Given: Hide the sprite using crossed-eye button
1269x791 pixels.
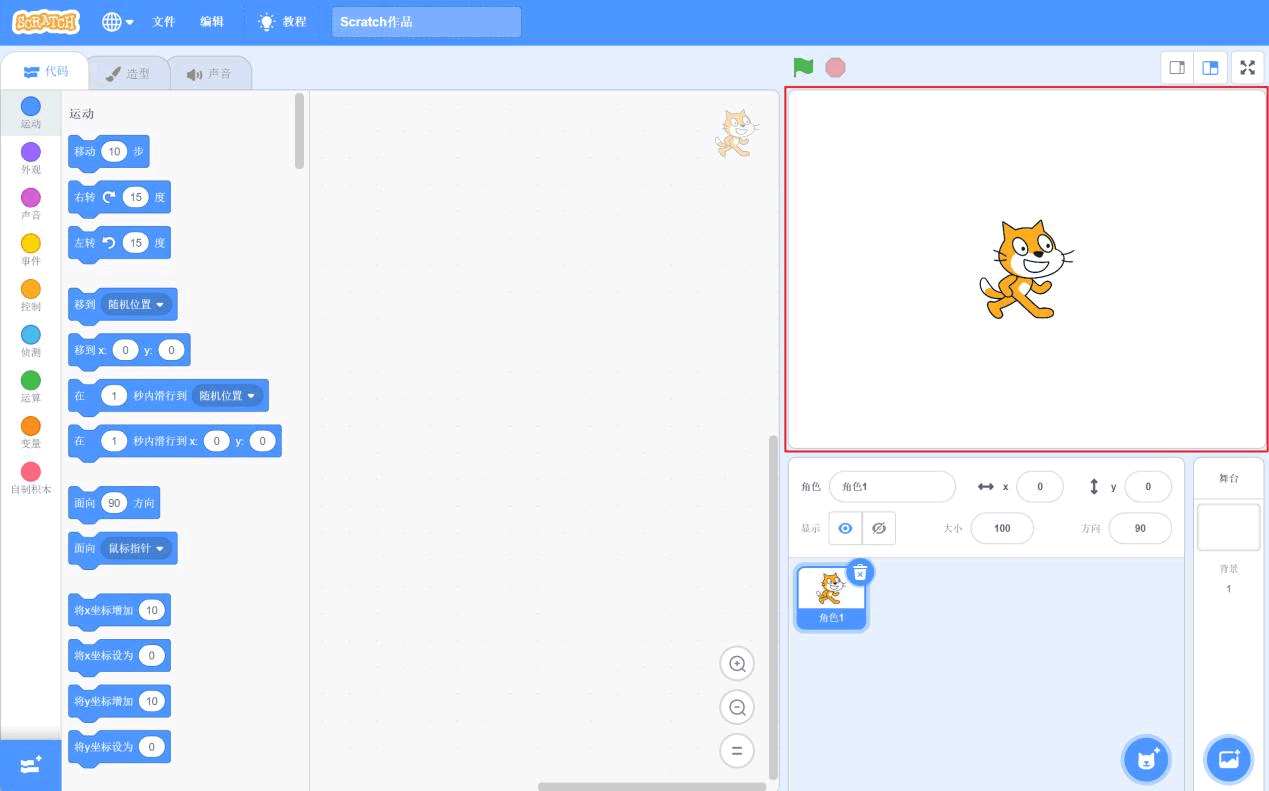Looking at the screenshot, I should click(x=879, y=528).
